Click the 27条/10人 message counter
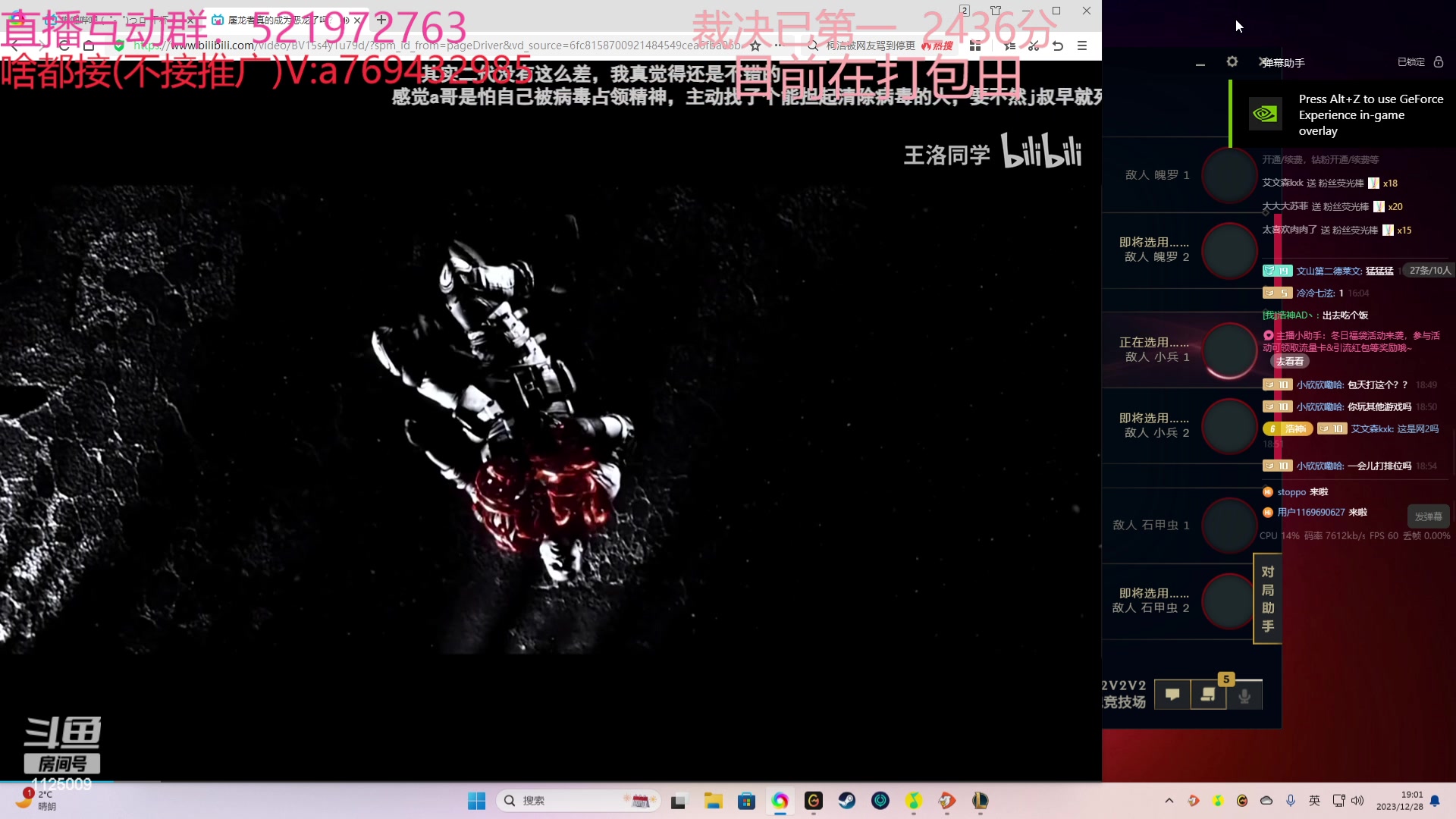1456x819 pixels. 1429,271
